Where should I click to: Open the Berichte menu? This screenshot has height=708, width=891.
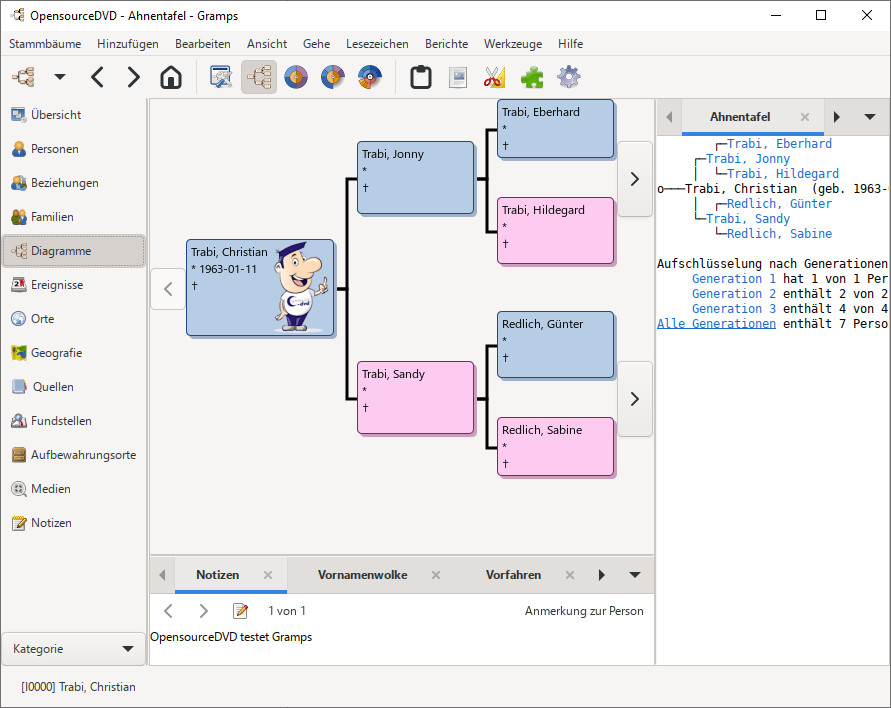click(446, 44)
